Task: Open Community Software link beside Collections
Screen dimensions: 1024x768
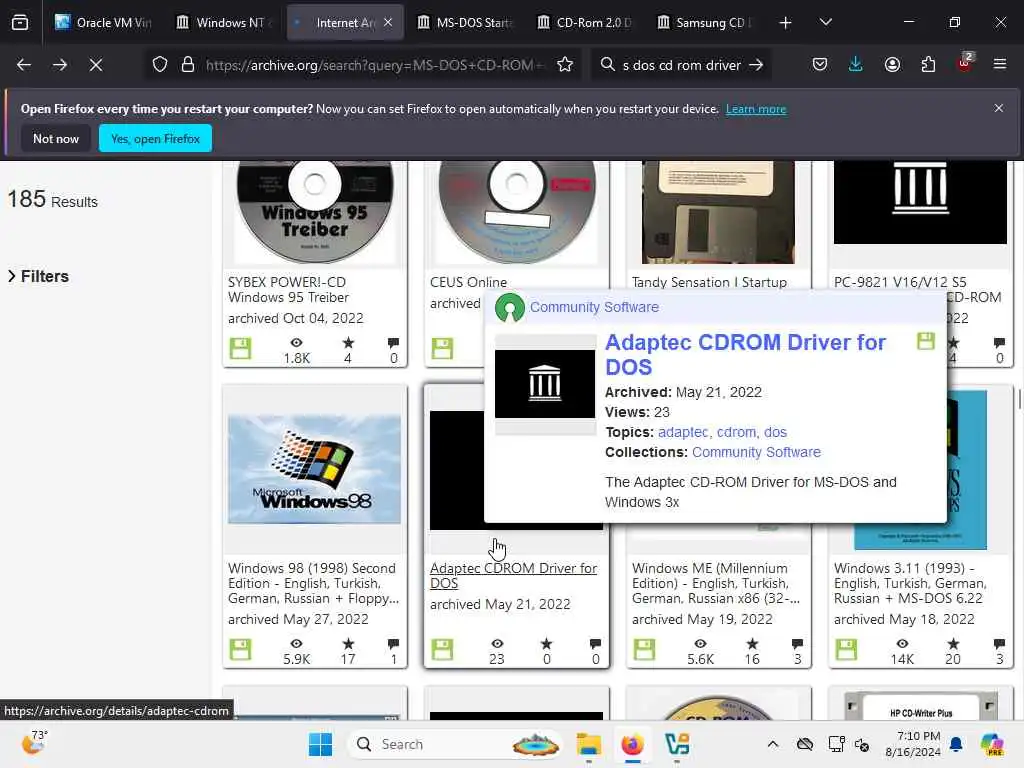Action: pyautogui.click(x=756, y=452)
